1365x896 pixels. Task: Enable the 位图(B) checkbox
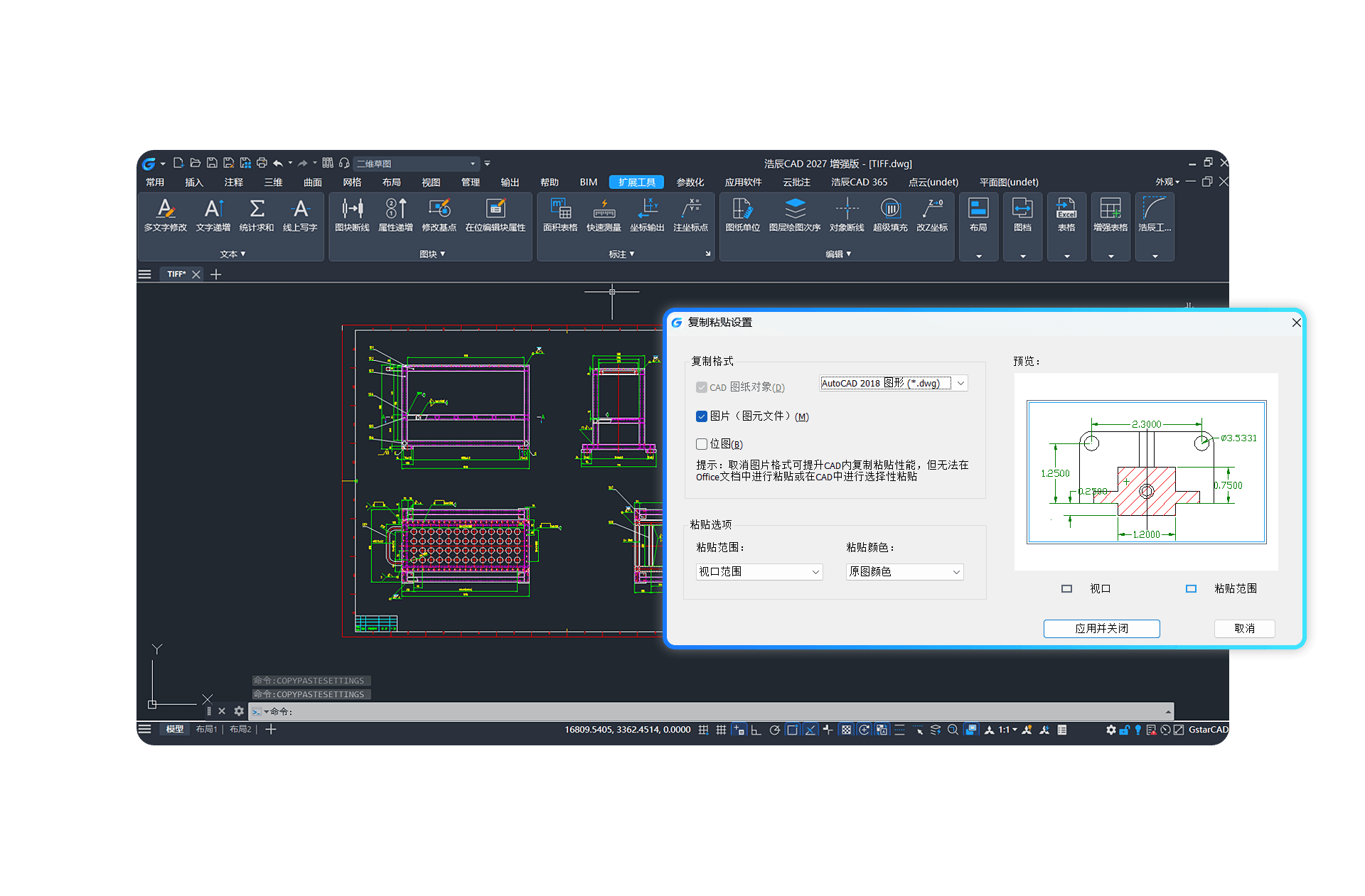coord(702,444)
